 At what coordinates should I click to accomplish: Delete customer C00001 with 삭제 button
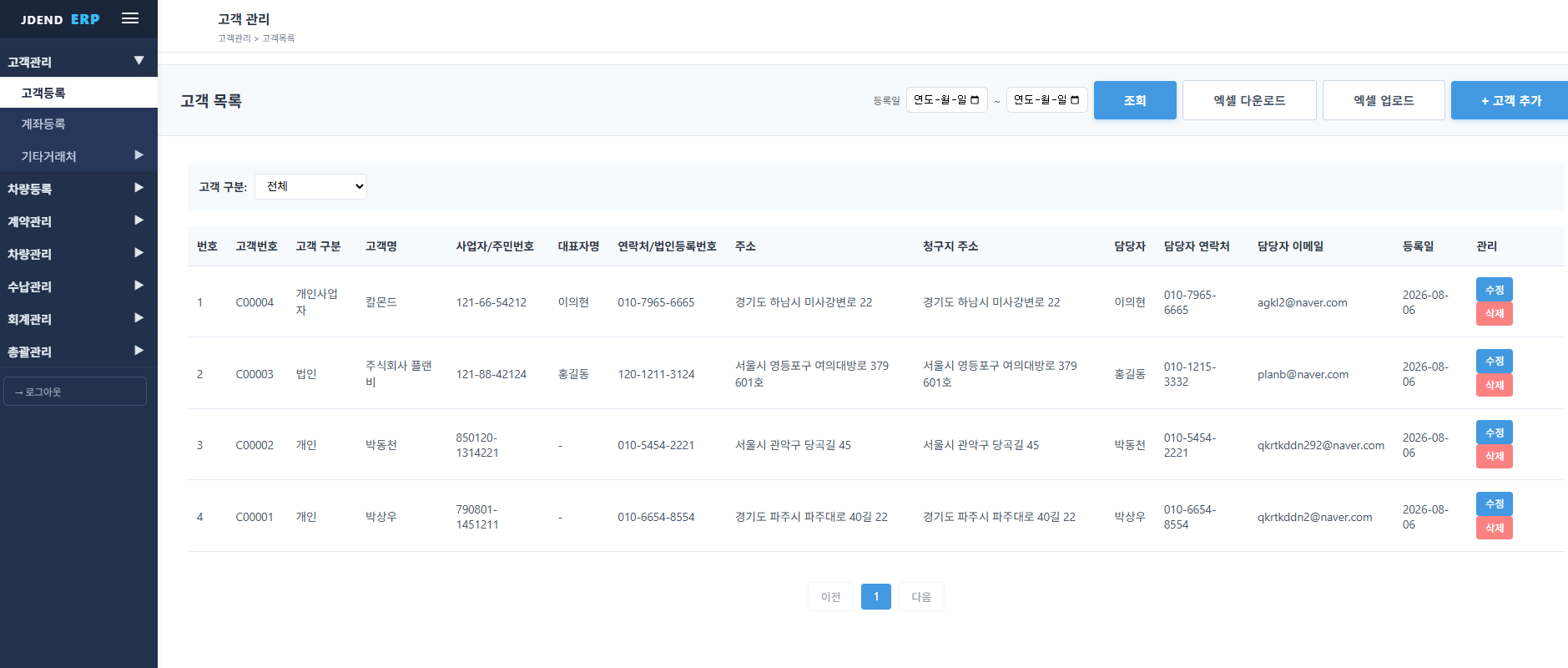click(1494, 528)
